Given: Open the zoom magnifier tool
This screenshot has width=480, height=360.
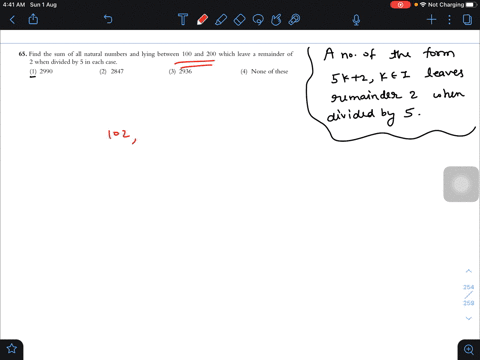Looking at the screenshot, I should 469,349.
